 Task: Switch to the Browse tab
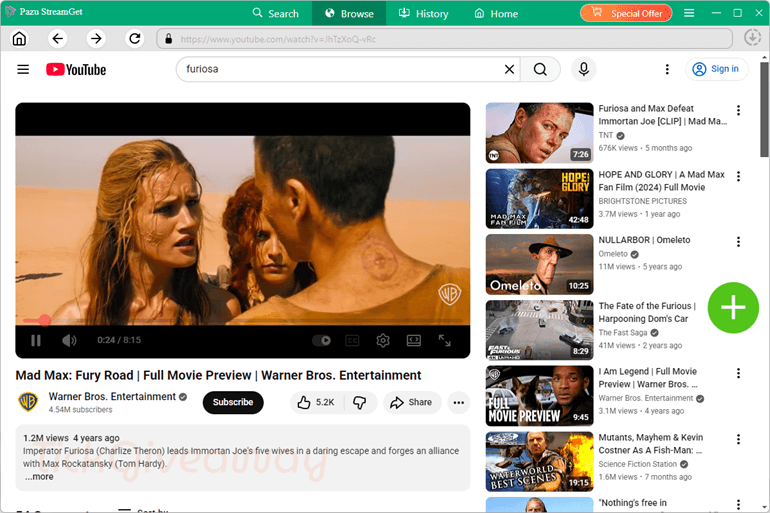(349, 13)
